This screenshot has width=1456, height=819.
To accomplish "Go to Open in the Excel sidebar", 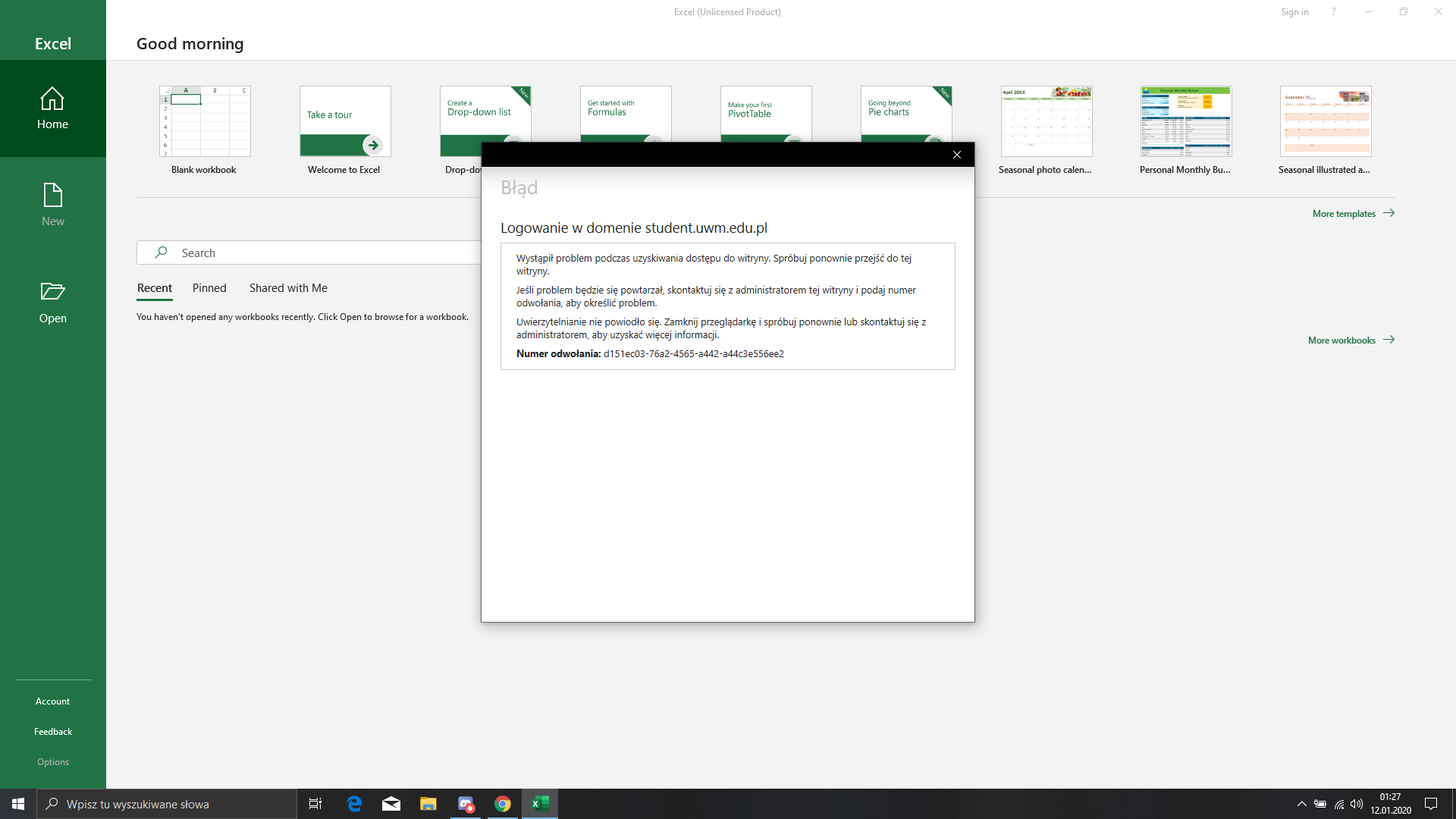I will 53,303.
